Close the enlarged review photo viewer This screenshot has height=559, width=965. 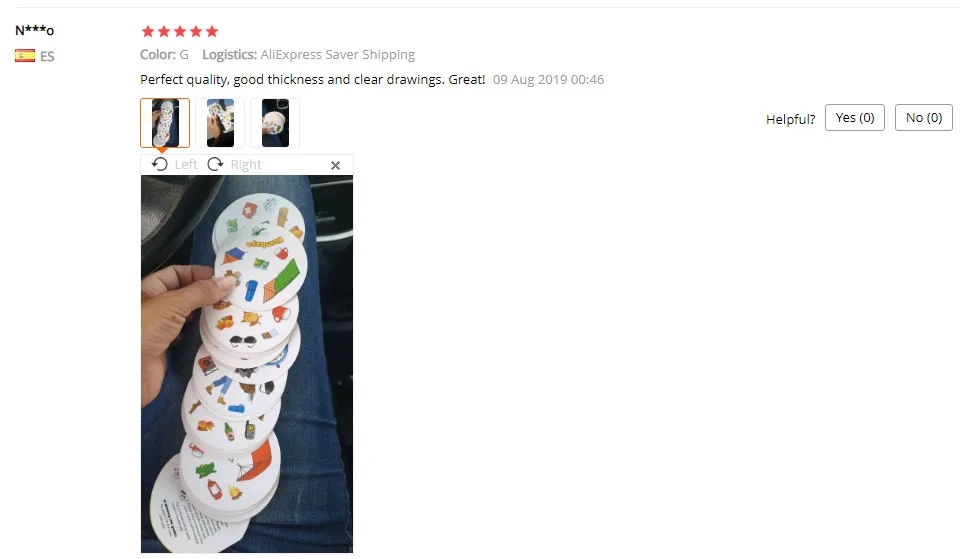(x=335, y=165)
